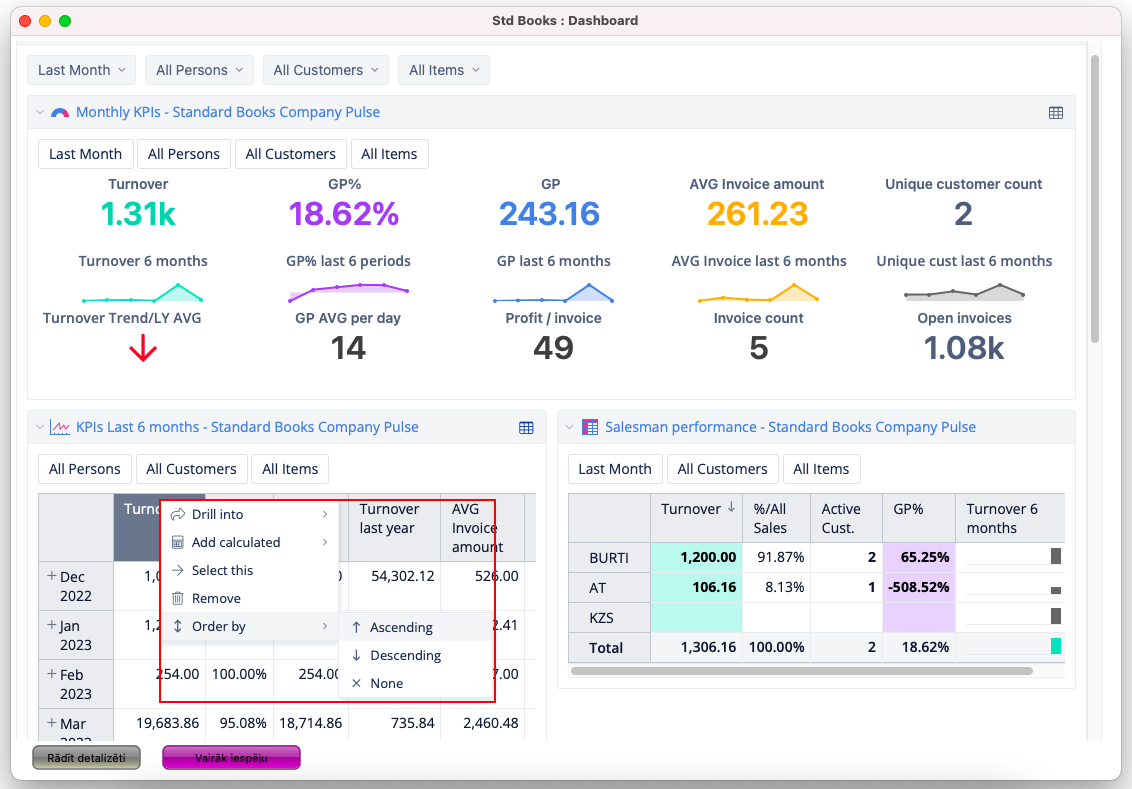1132x789 pixels.
Task: Expand the Dec 2022 row
Action: coord(52,576)
